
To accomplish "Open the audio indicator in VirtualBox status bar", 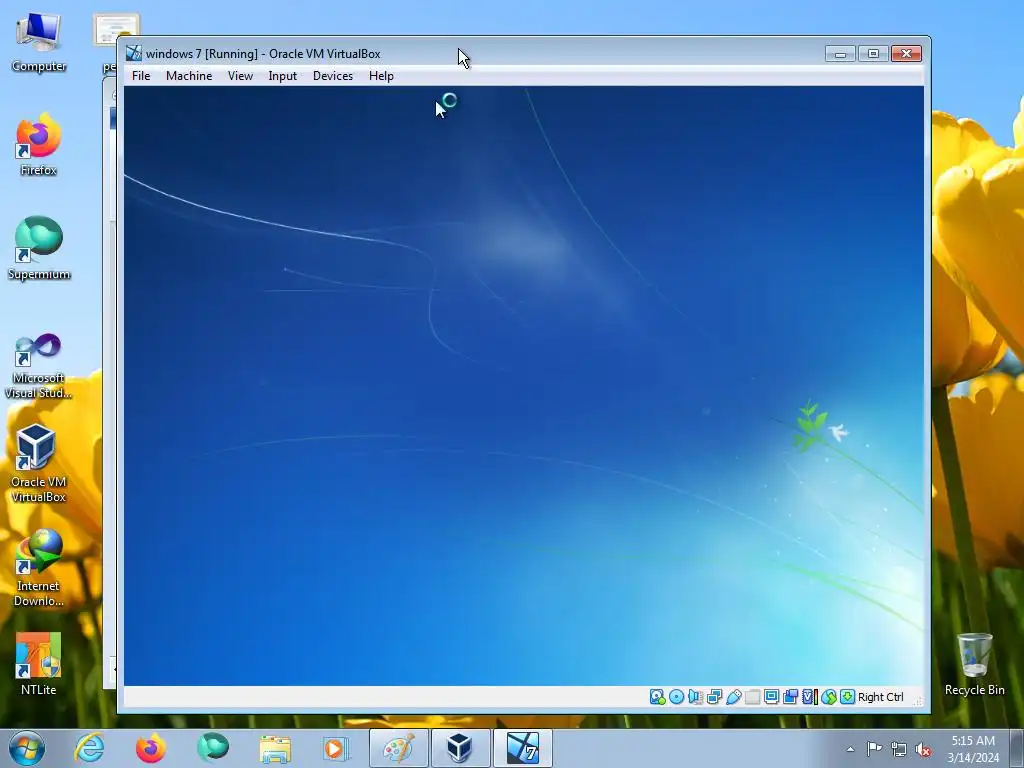I will pos(696,697).
